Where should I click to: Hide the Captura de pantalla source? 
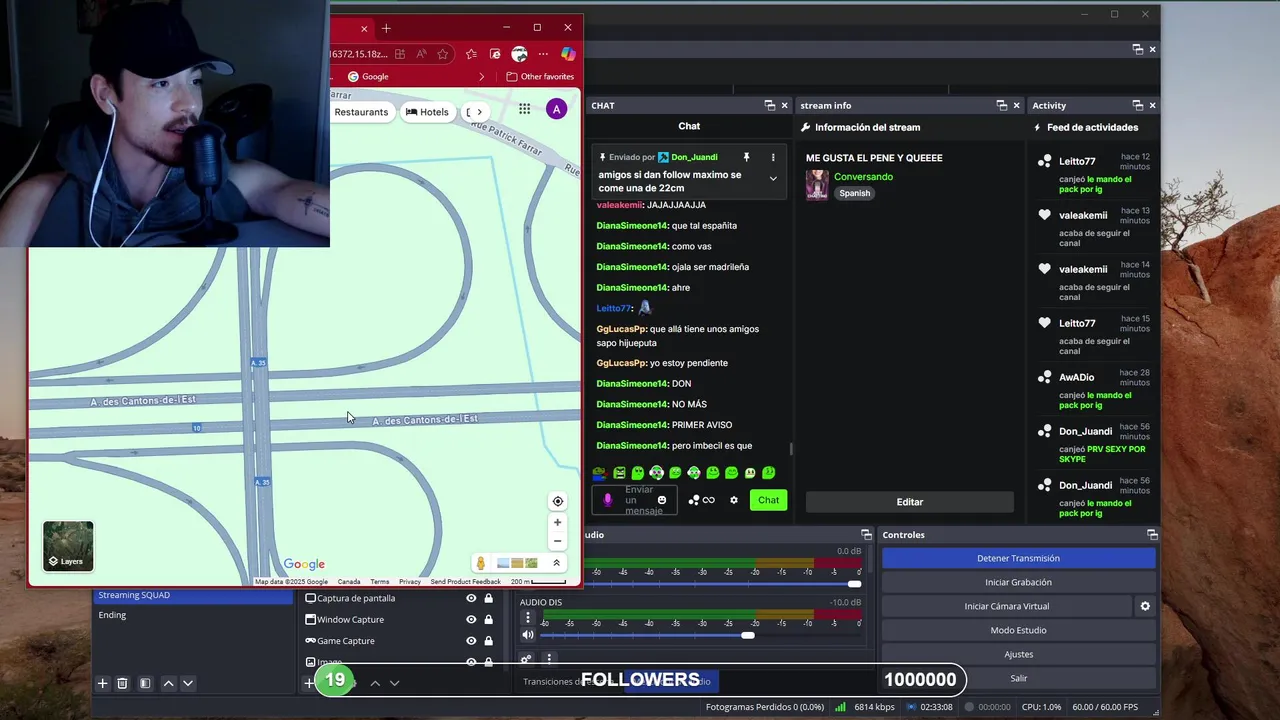pos(471,598)
